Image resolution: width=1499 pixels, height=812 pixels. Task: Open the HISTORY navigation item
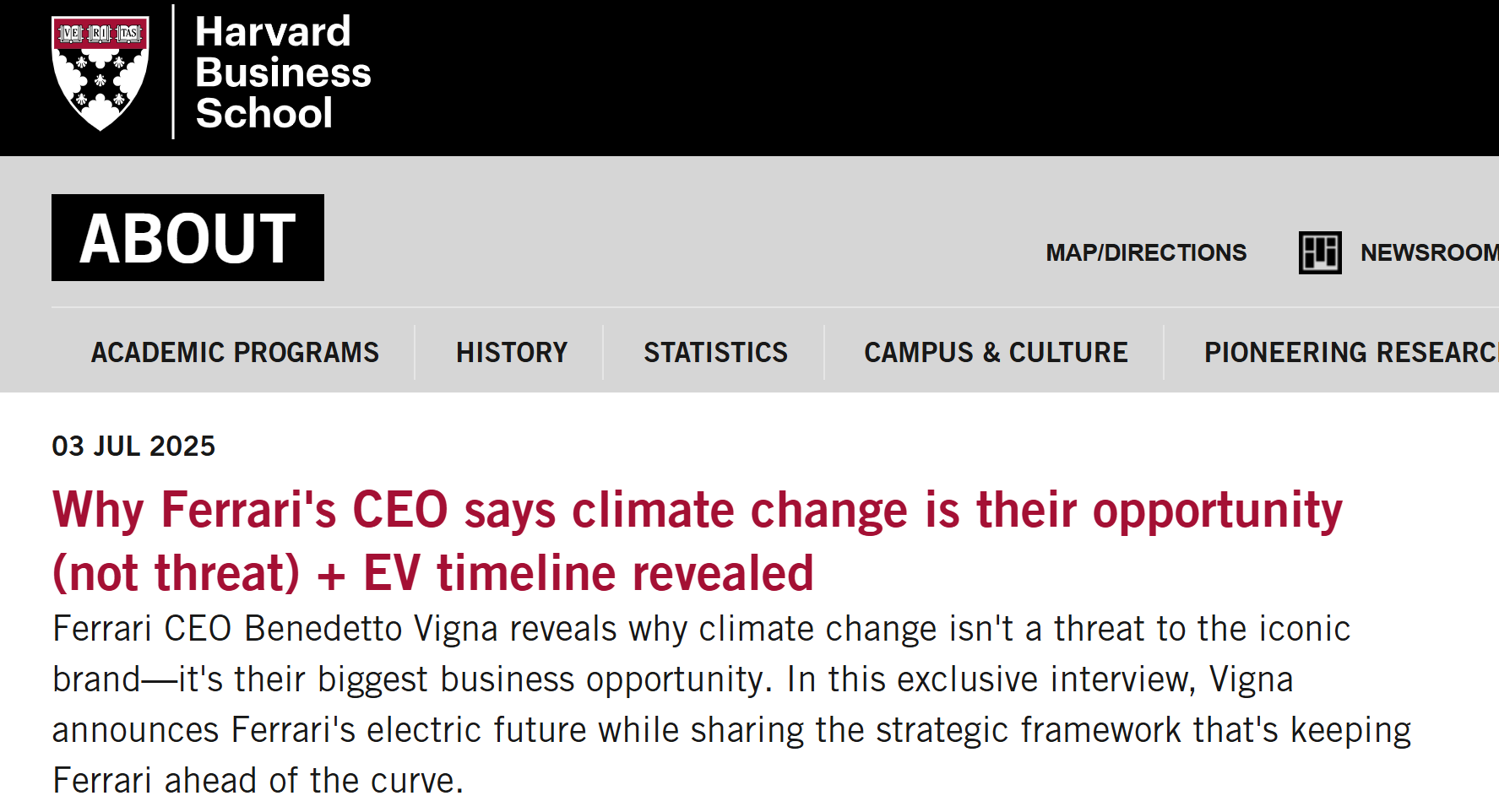tap(511, 352)
